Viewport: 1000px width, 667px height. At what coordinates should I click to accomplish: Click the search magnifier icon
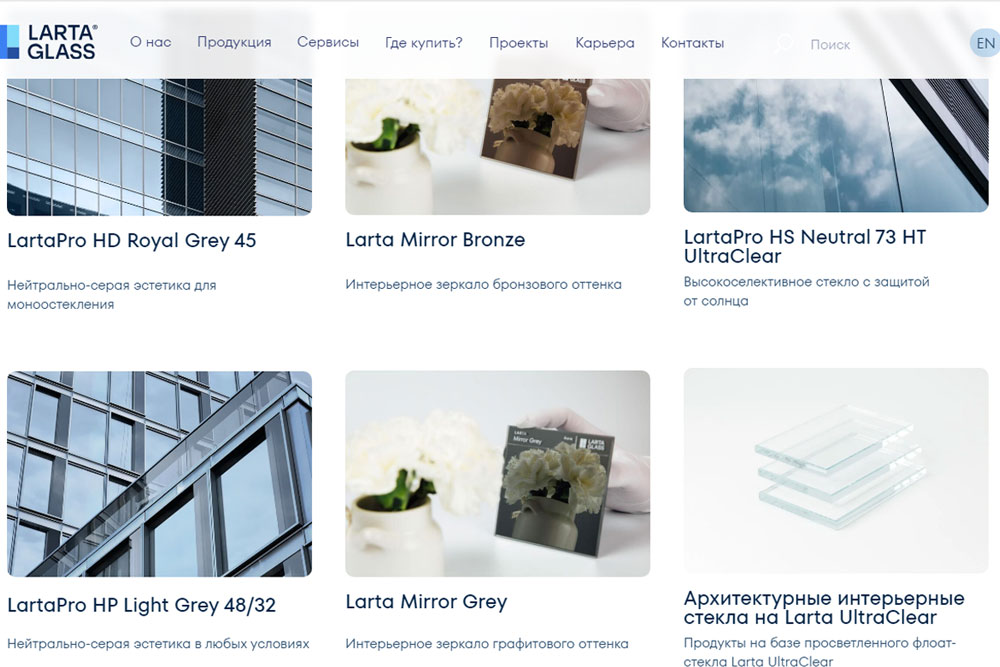(x=784, y=43)
